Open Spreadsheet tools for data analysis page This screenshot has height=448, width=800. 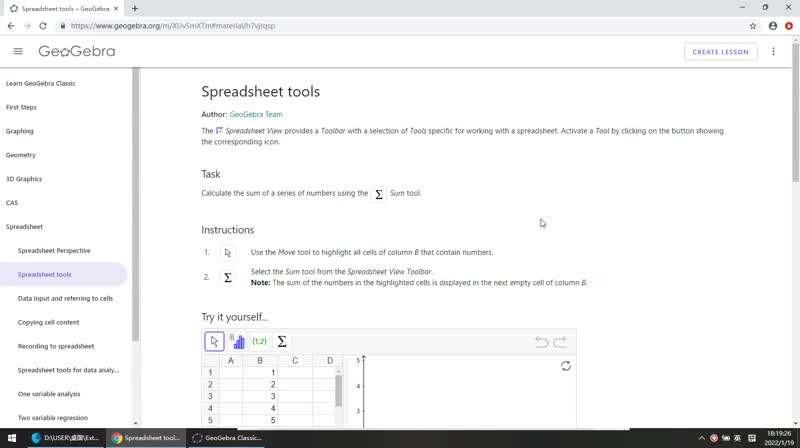68,370
